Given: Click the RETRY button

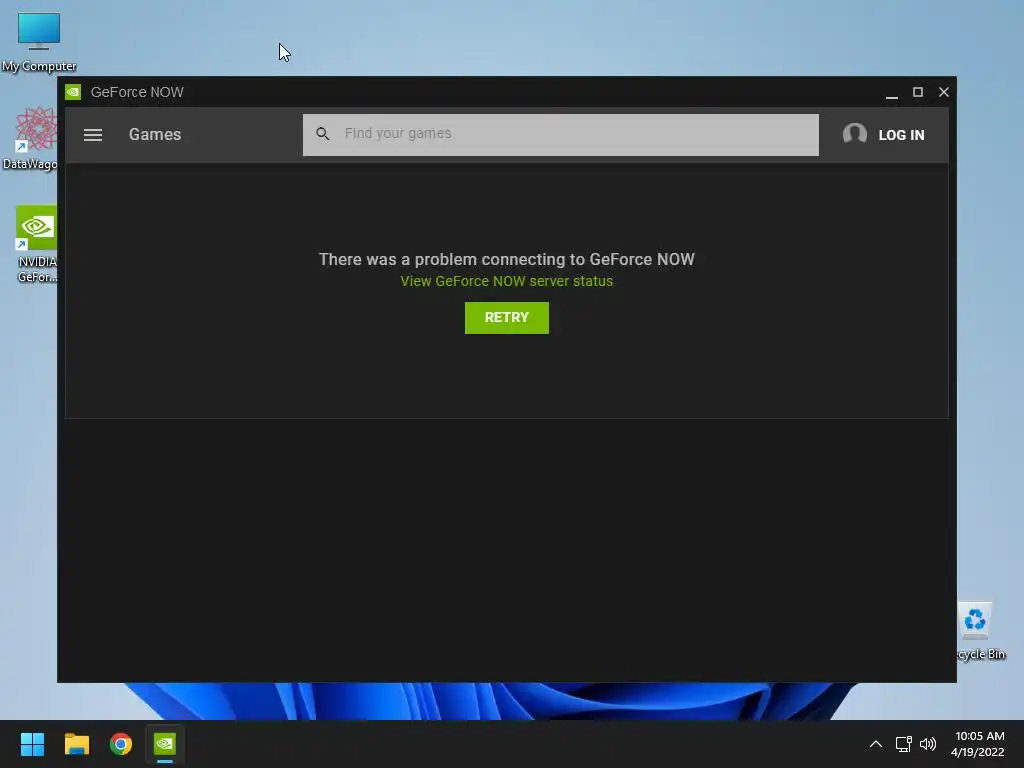Looking at the screenshot, I should [507, 317].
